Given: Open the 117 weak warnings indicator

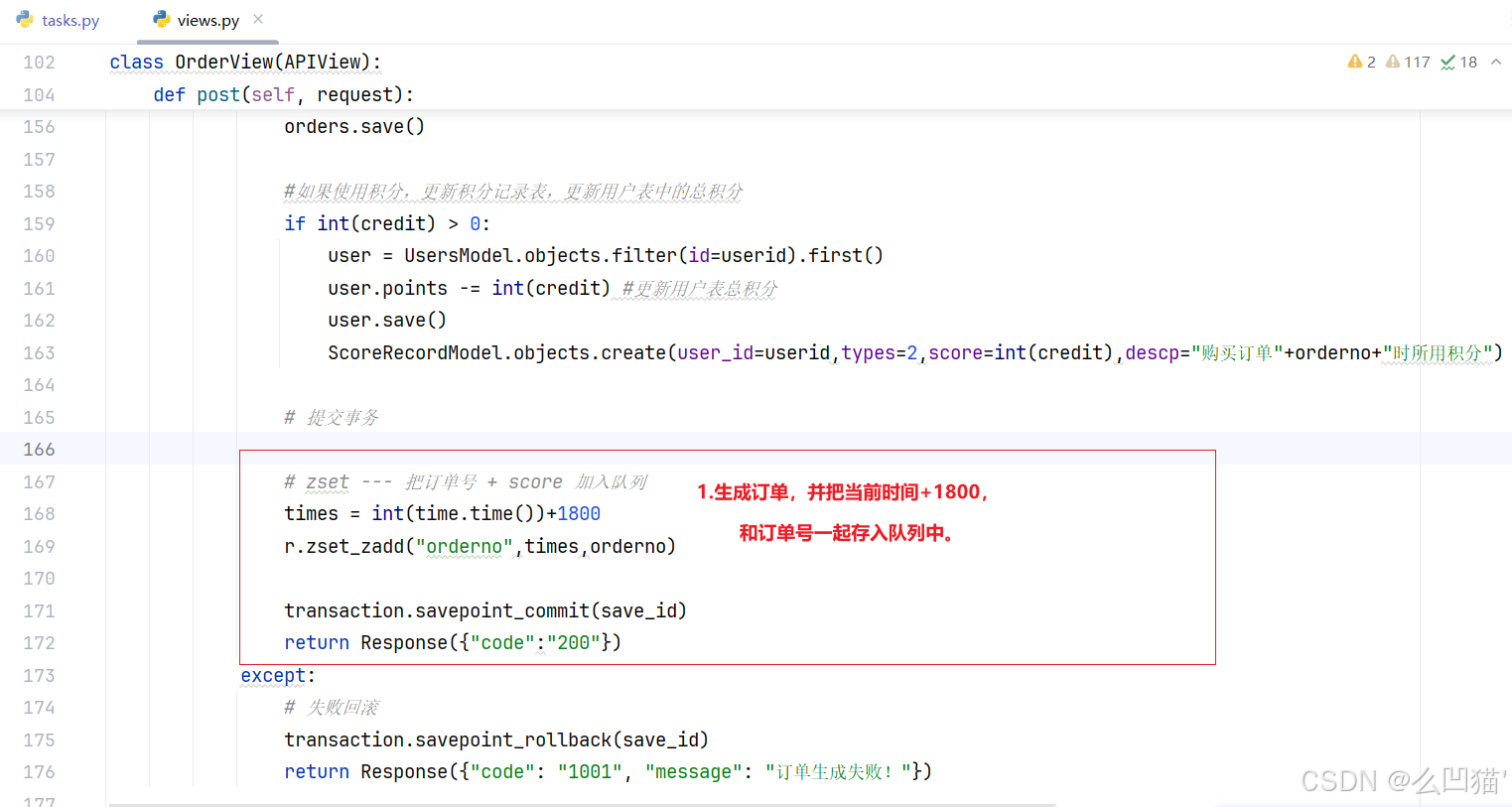Looking at the screenshot, I should point(1408,62).
